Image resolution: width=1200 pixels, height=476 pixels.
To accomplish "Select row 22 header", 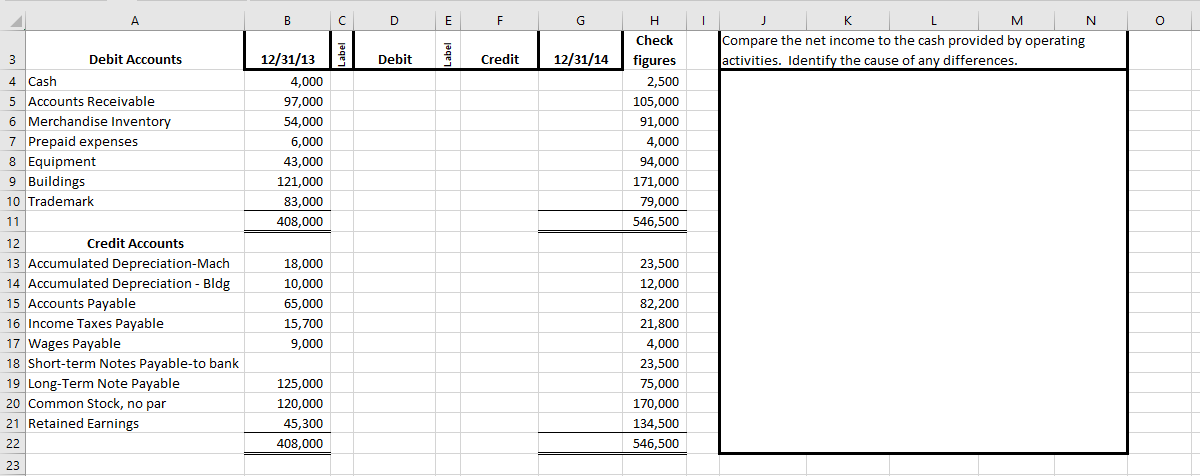I will point(13,443).
